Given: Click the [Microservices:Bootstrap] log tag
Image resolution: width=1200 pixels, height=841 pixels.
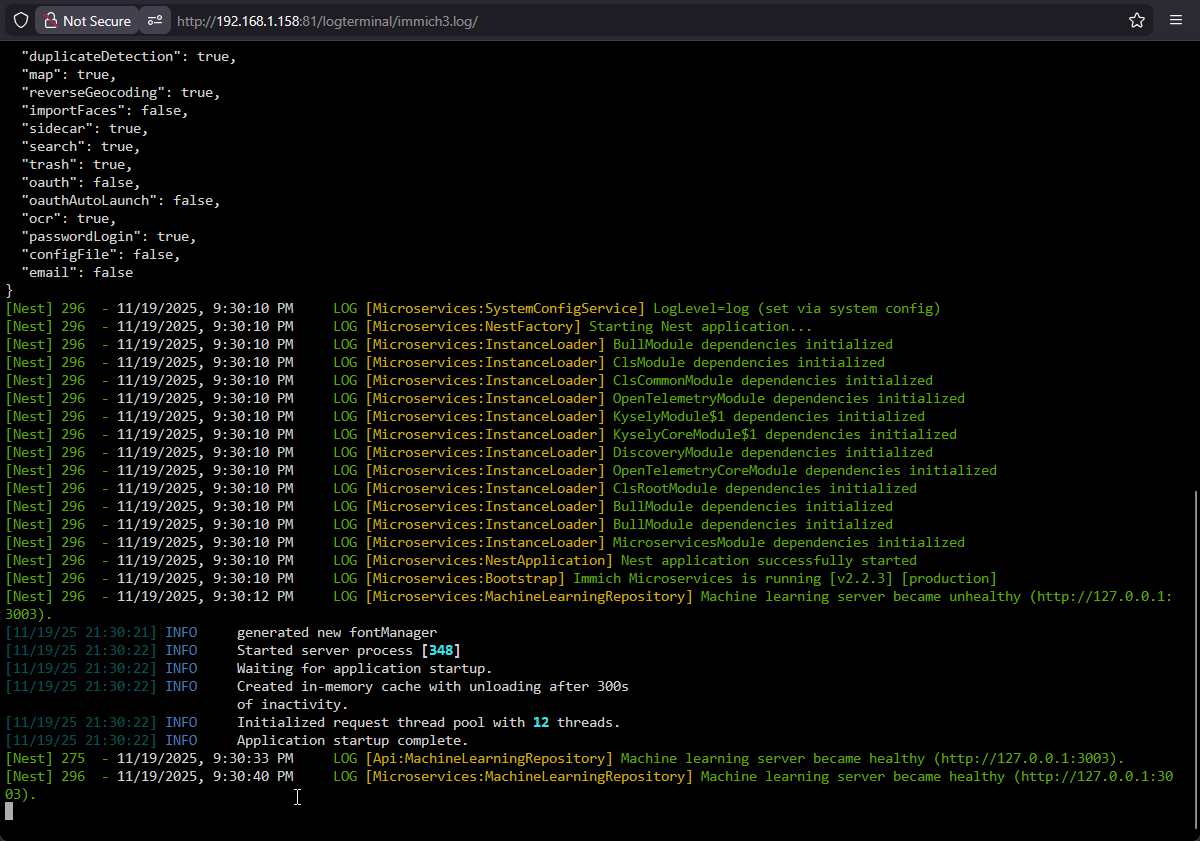Looking at the screenshot, I should 465,579.
